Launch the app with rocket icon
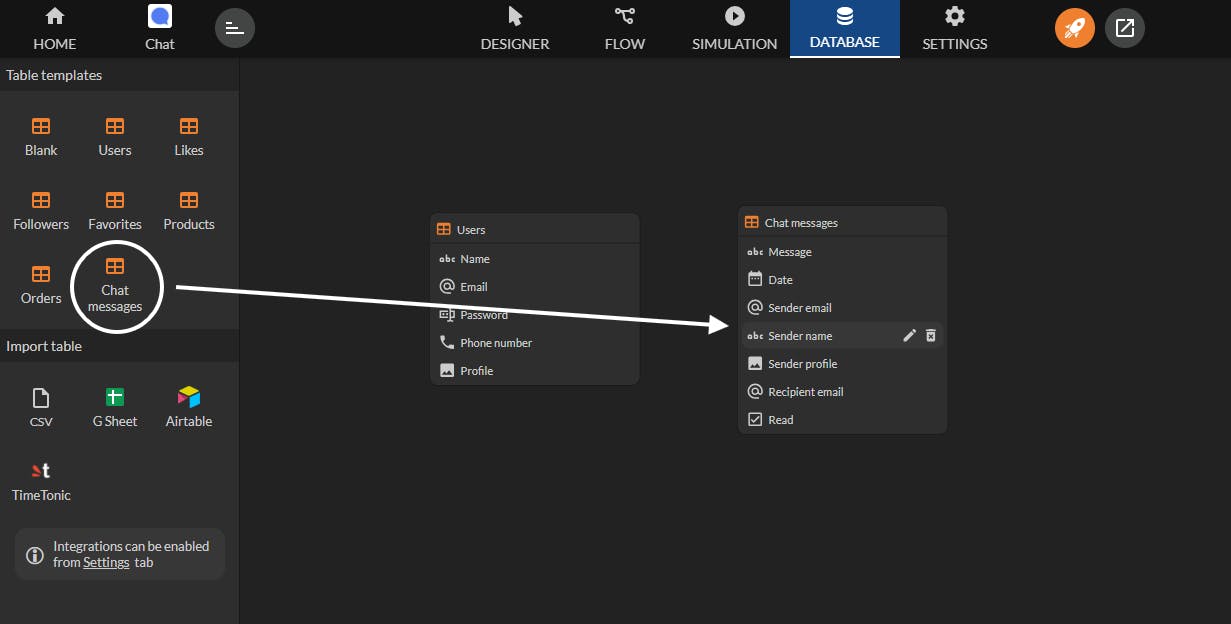This screenshot has width=1231, height=624. 1075,28
